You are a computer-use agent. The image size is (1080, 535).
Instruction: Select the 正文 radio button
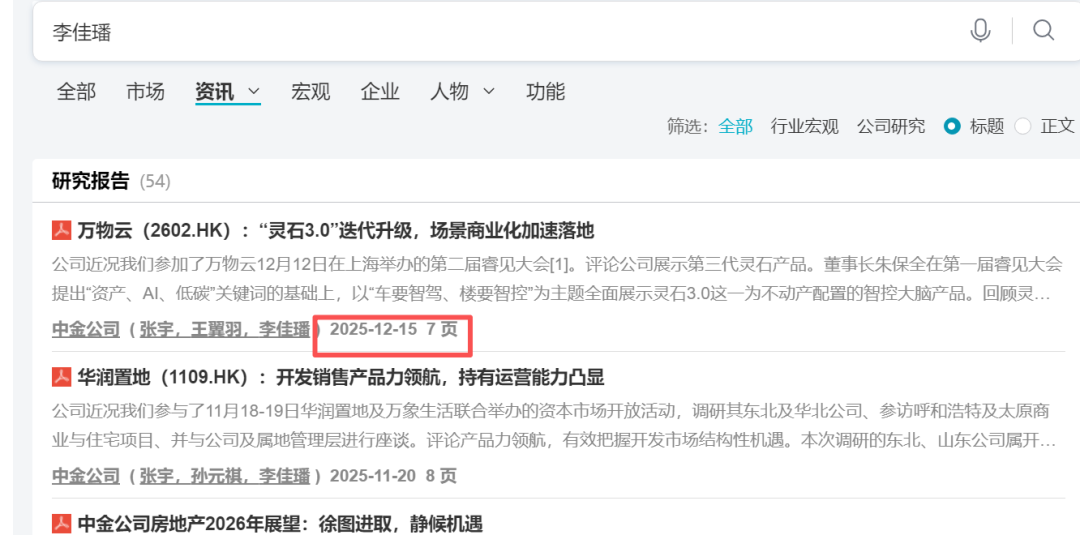coord(1023,126)
